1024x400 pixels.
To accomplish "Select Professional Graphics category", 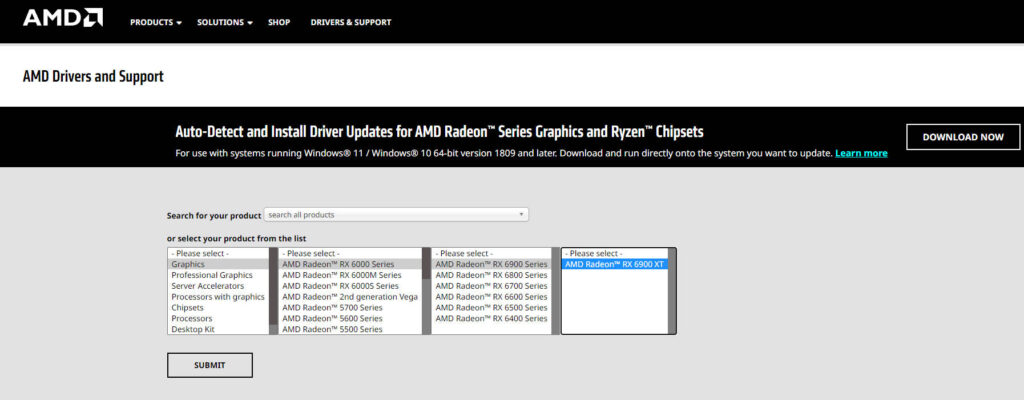I will pyautogui.click(x=218, y=275).
